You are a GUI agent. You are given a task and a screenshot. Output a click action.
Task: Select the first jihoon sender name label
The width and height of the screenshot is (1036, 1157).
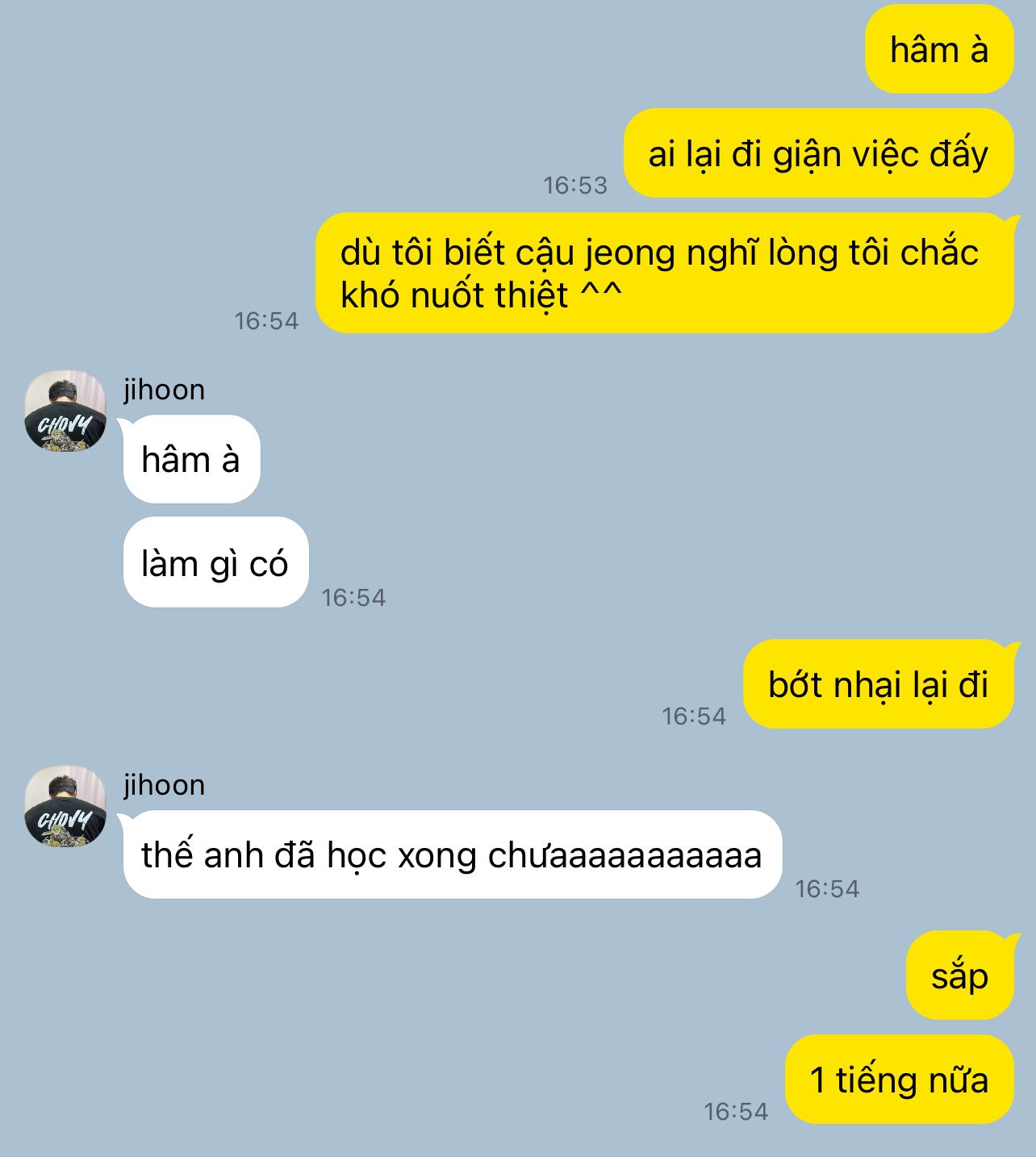click(x=165, y=390)
